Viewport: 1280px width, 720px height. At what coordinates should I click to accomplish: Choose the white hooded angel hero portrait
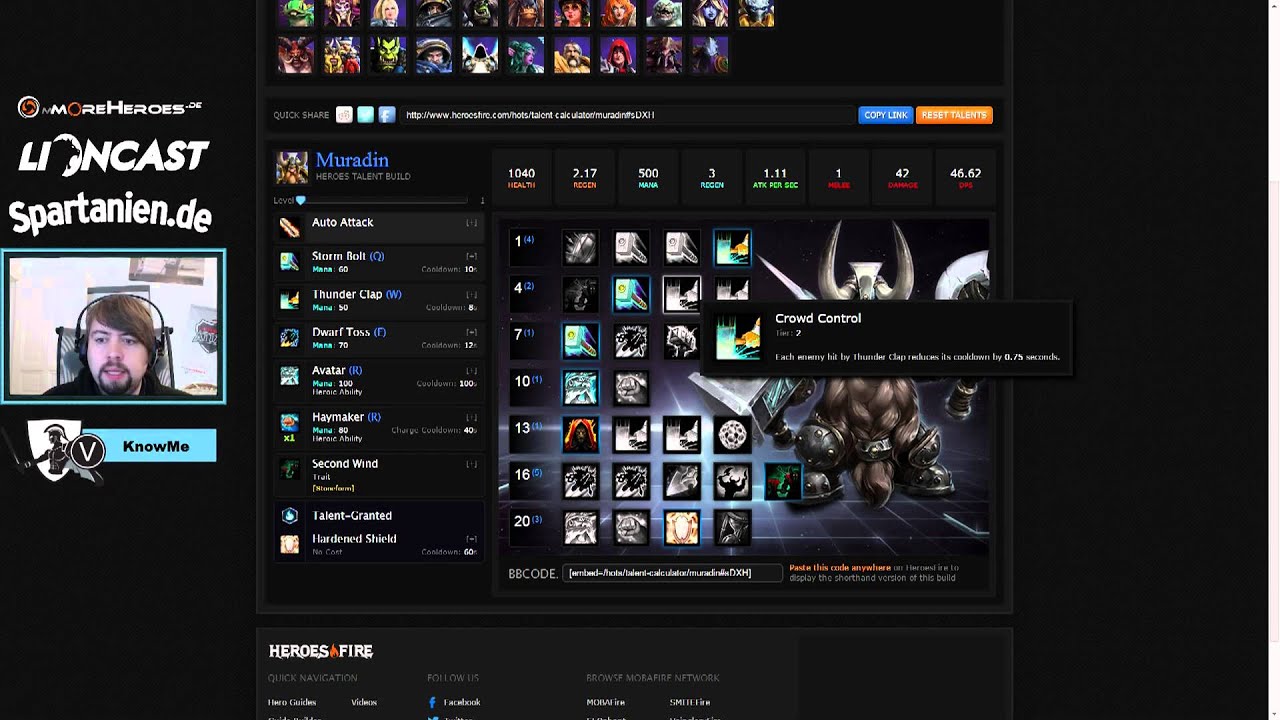480,55
